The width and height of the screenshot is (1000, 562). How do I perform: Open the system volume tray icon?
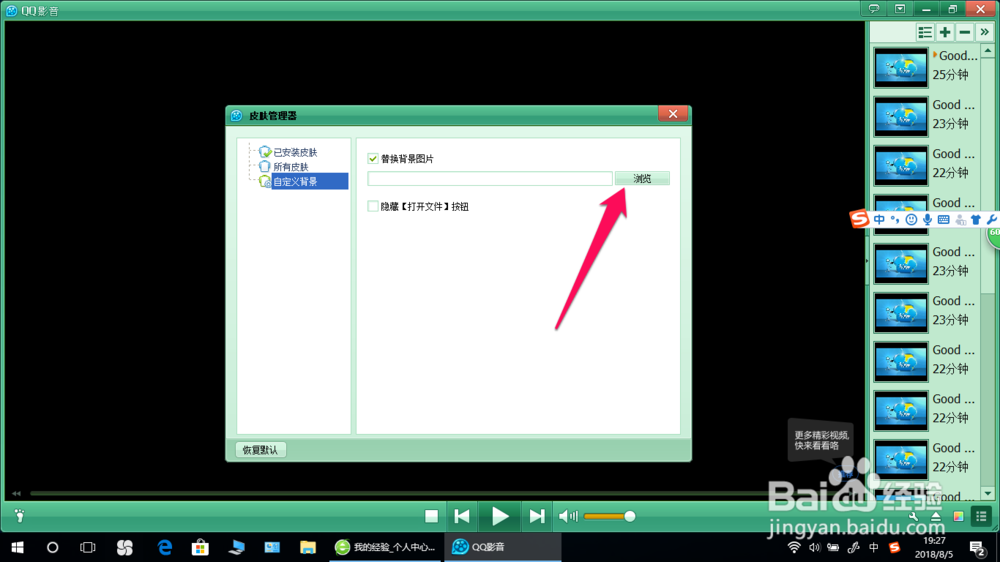[x=814, y=547]
